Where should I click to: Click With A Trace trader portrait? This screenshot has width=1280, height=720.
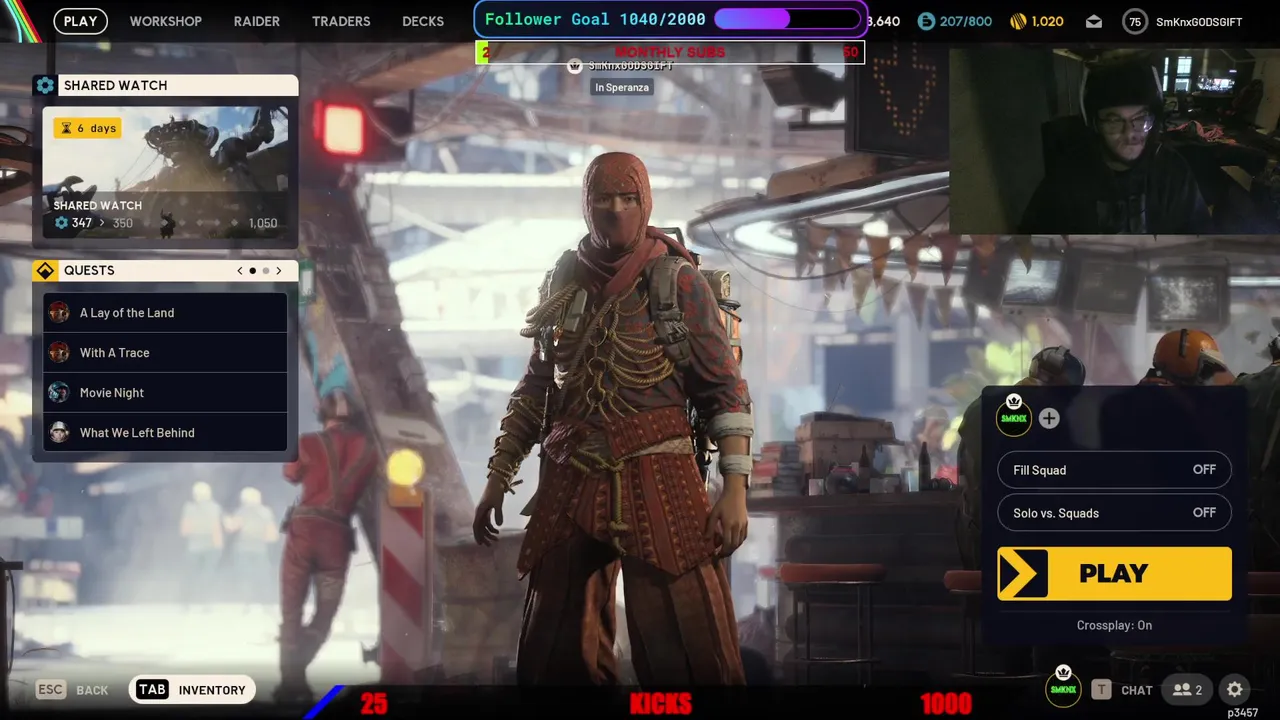[59, 352]
